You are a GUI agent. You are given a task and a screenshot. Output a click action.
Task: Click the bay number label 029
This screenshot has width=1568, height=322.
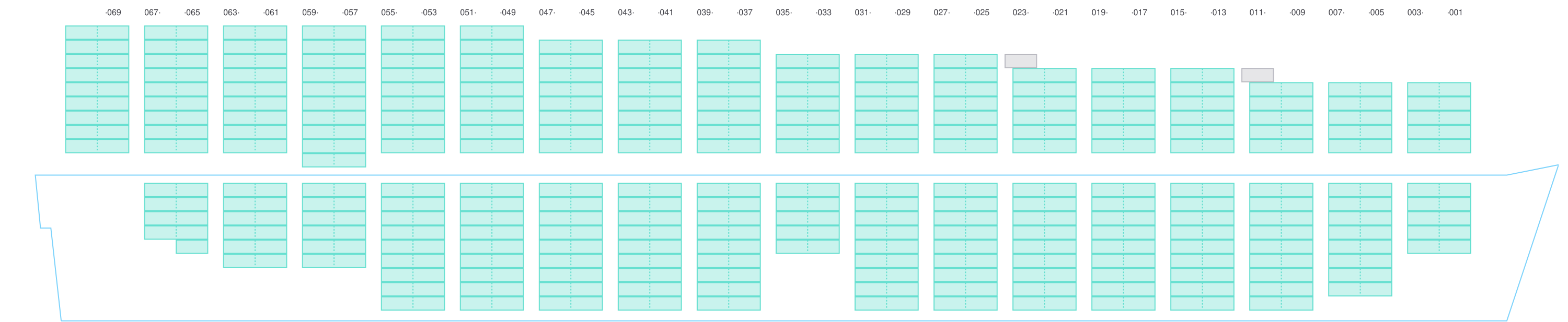[x=903, y=13]
